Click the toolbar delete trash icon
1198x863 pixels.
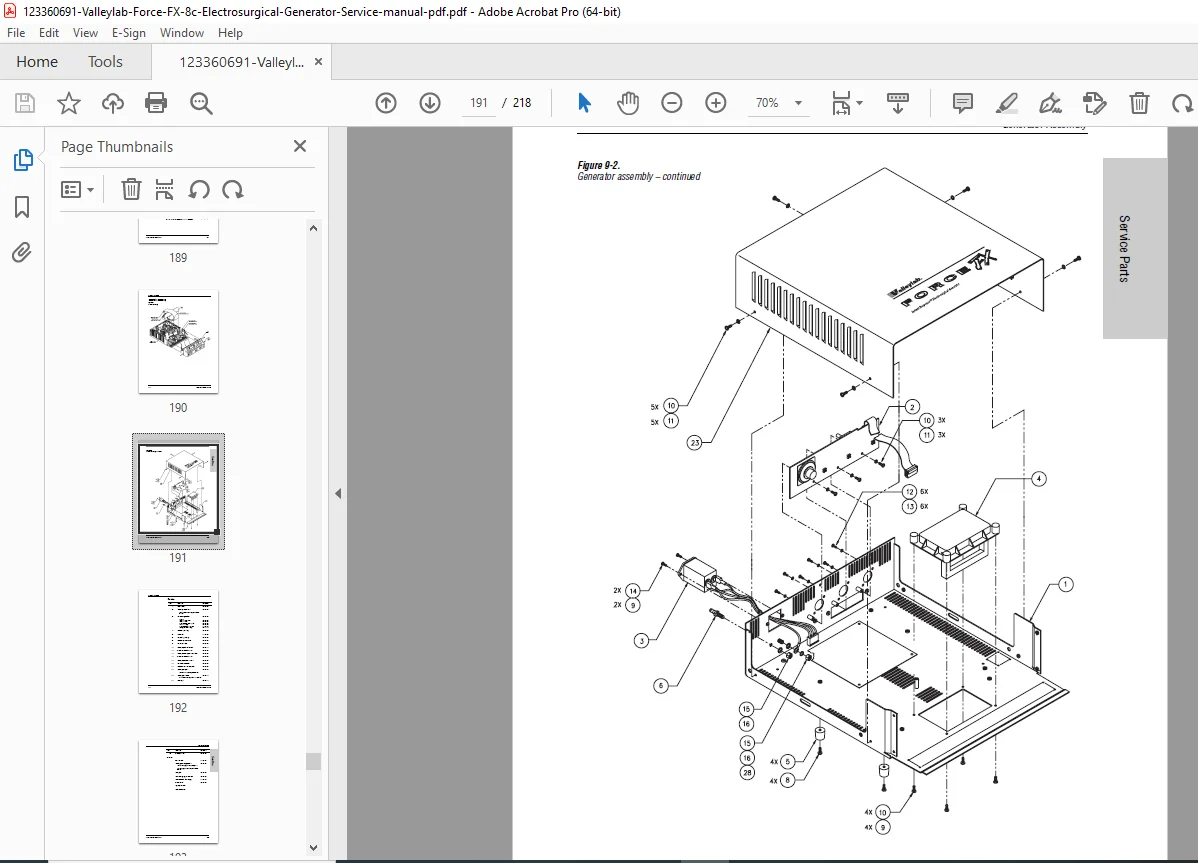click(1139, 103)
